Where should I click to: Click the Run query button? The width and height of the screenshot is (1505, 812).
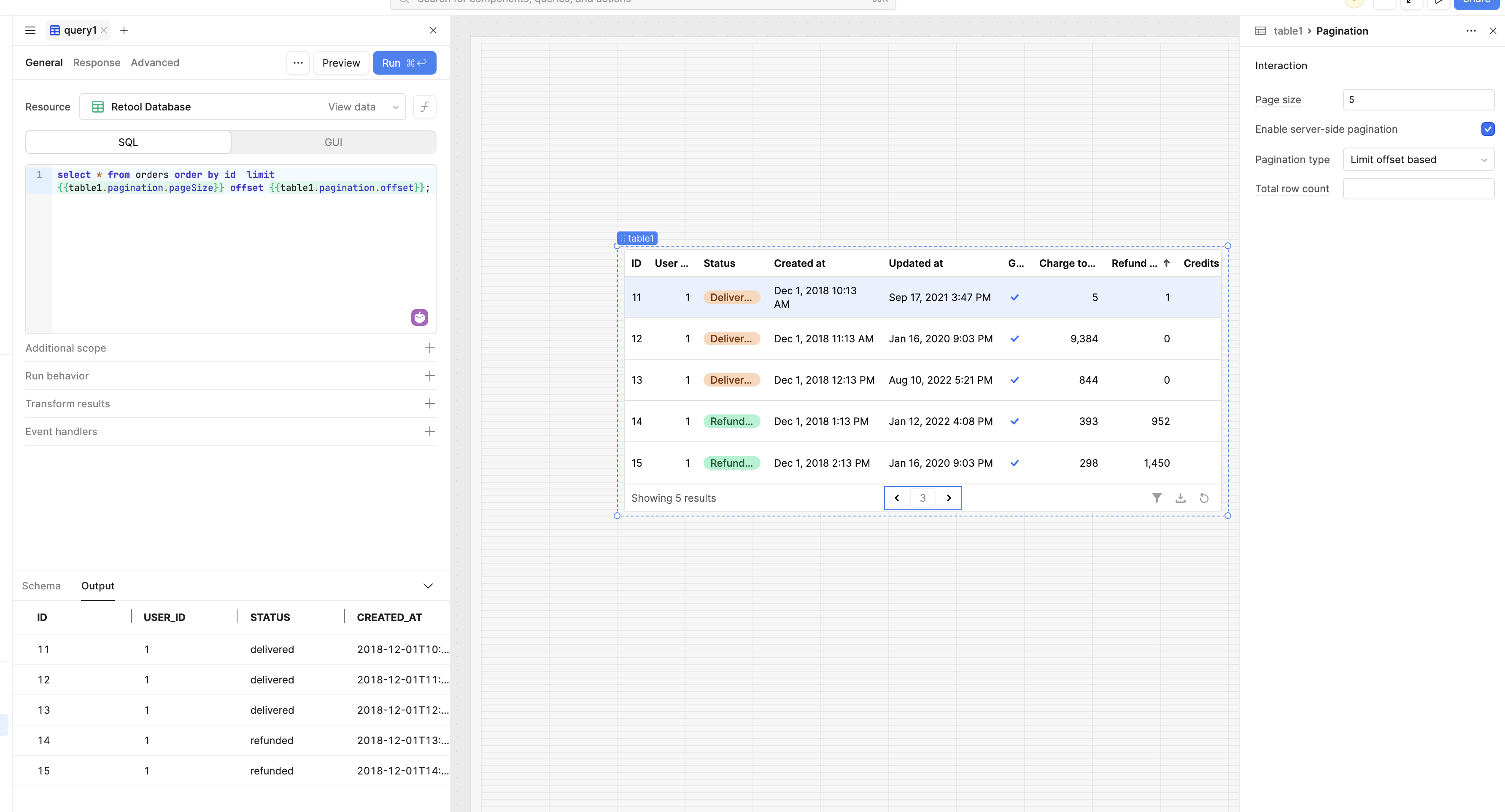[x=404, y=63]
